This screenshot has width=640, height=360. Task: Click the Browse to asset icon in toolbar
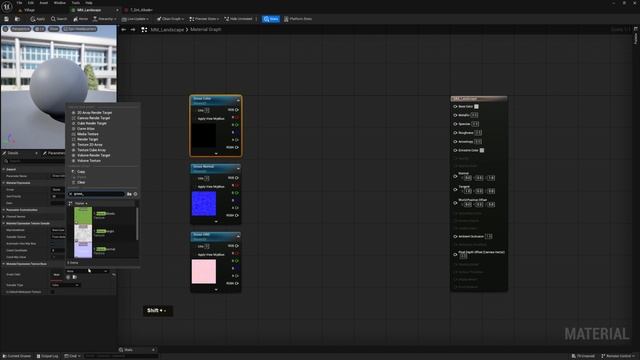pos(17,19)
